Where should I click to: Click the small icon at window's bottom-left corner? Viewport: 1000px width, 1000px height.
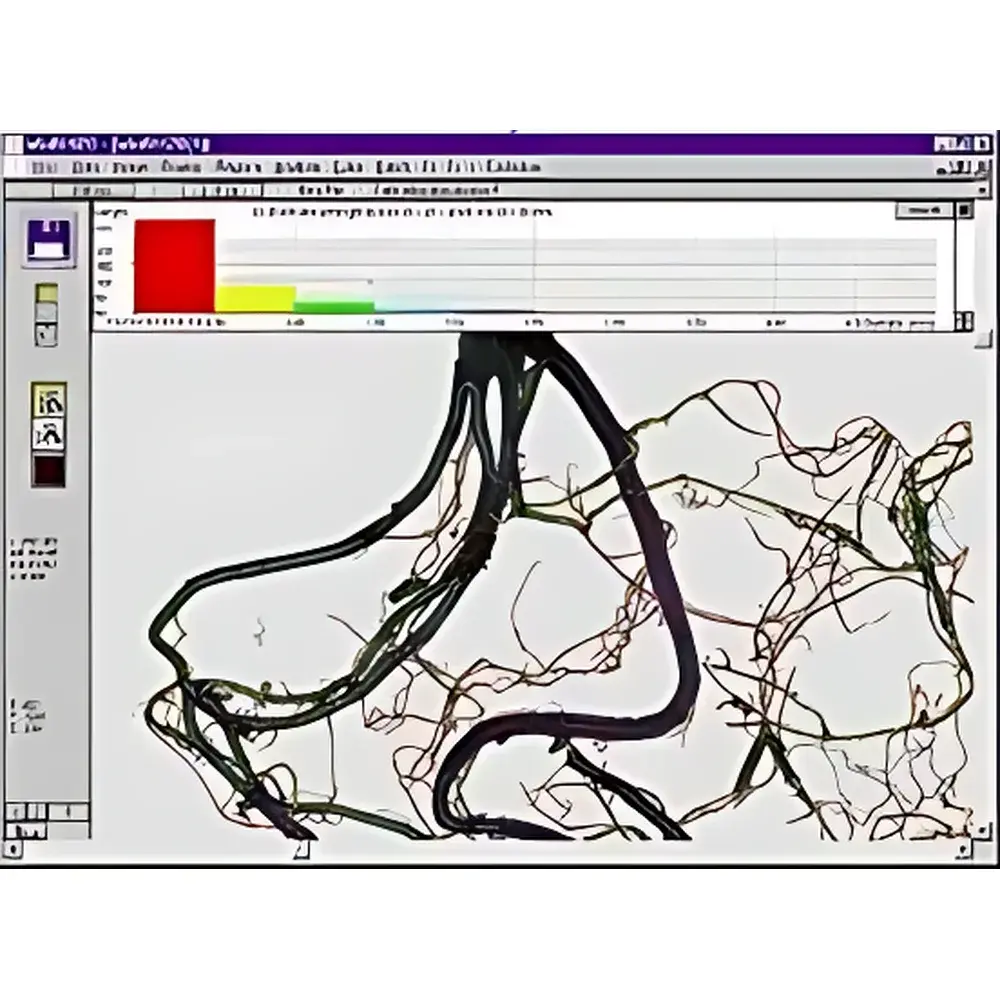(13, 849)
